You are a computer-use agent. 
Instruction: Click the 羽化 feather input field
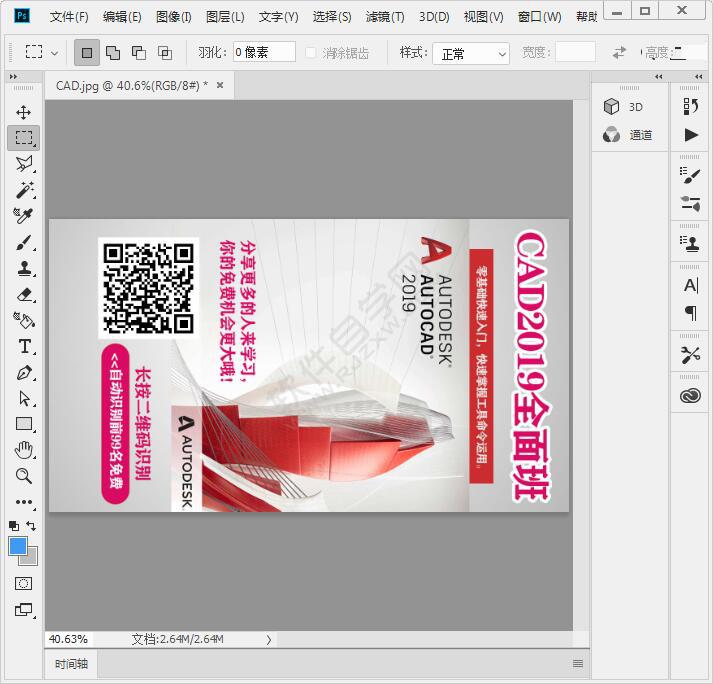(x=264, y=52)
